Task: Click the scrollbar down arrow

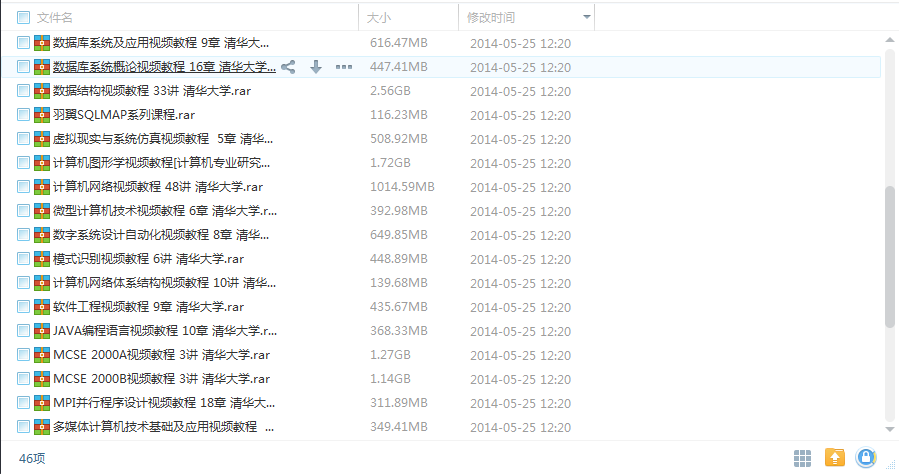Action: [x=890, y=429]
